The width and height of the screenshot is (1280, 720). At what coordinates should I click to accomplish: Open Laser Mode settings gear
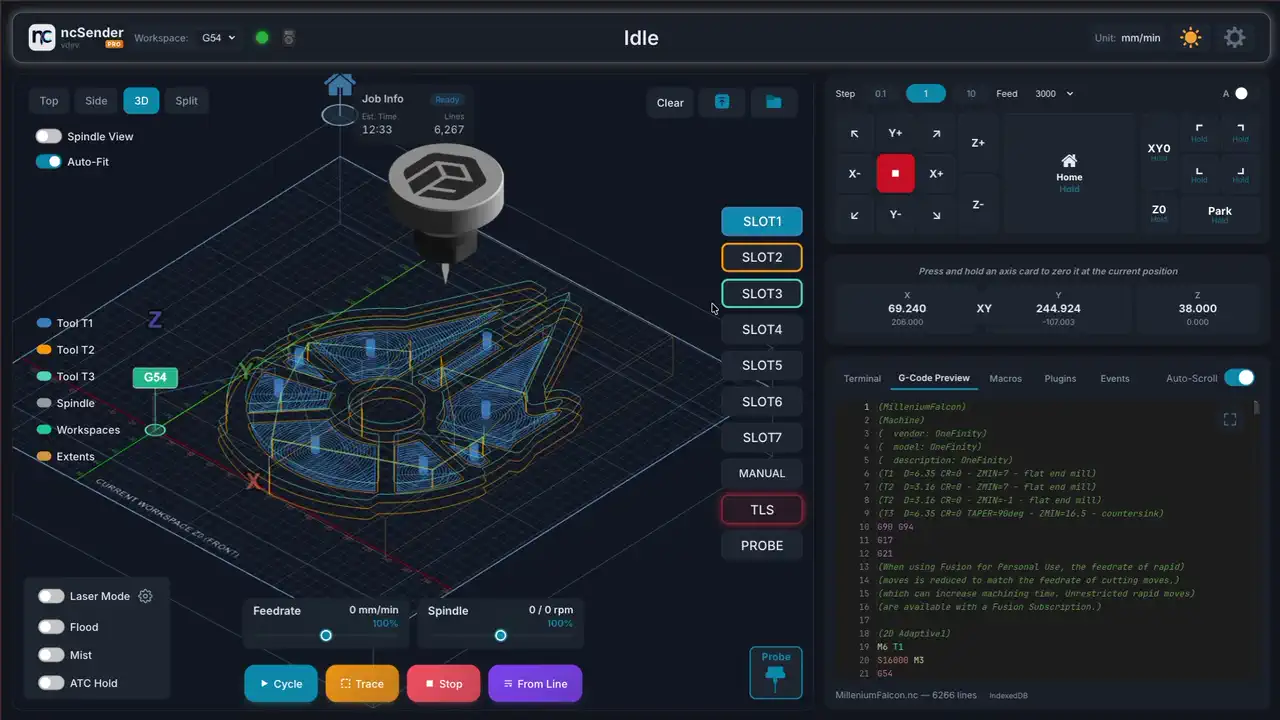tap(145, 596)
